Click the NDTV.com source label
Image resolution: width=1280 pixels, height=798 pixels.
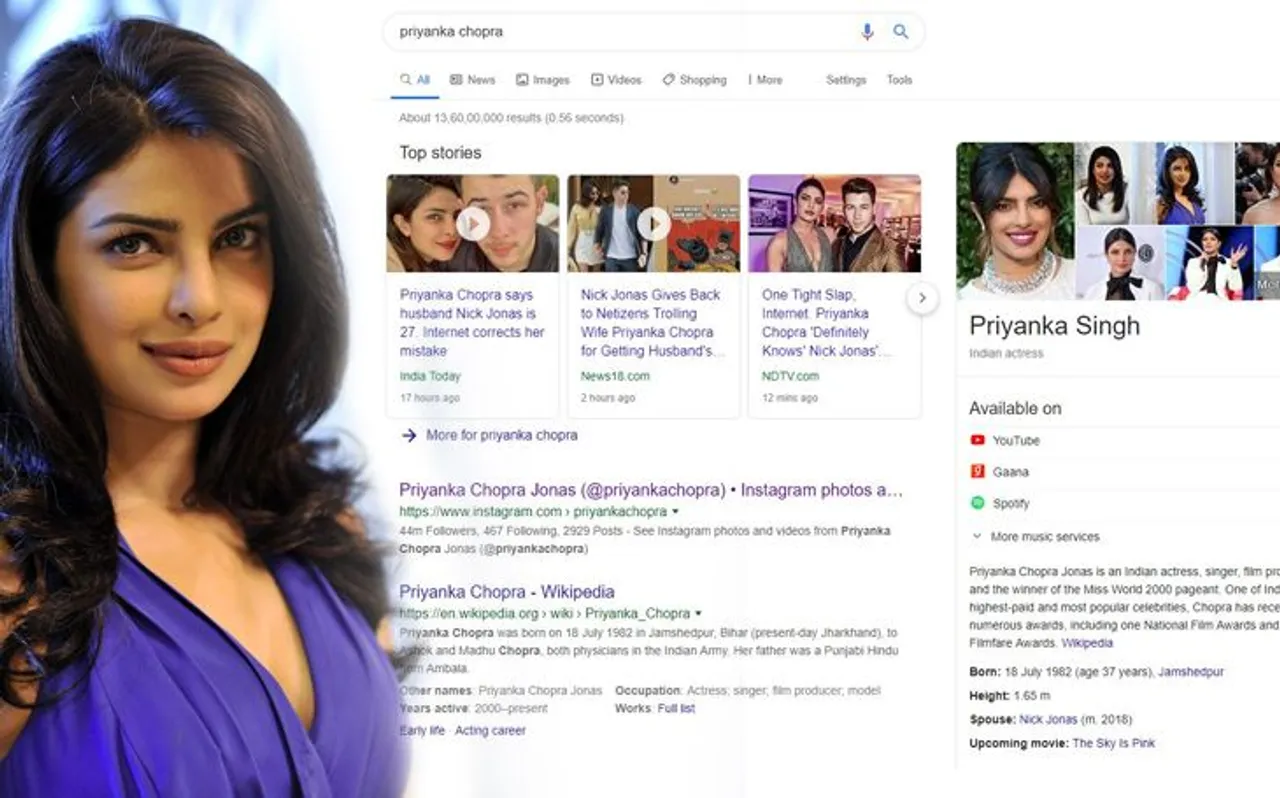pyautogui.click(x=790, y=376)
